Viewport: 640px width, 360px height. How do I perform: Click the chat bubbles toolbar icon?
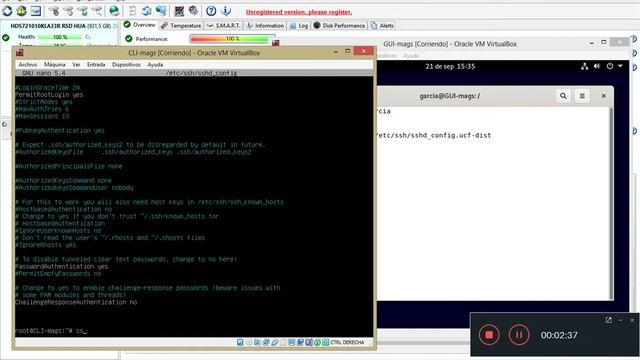[x=161, y=11]
